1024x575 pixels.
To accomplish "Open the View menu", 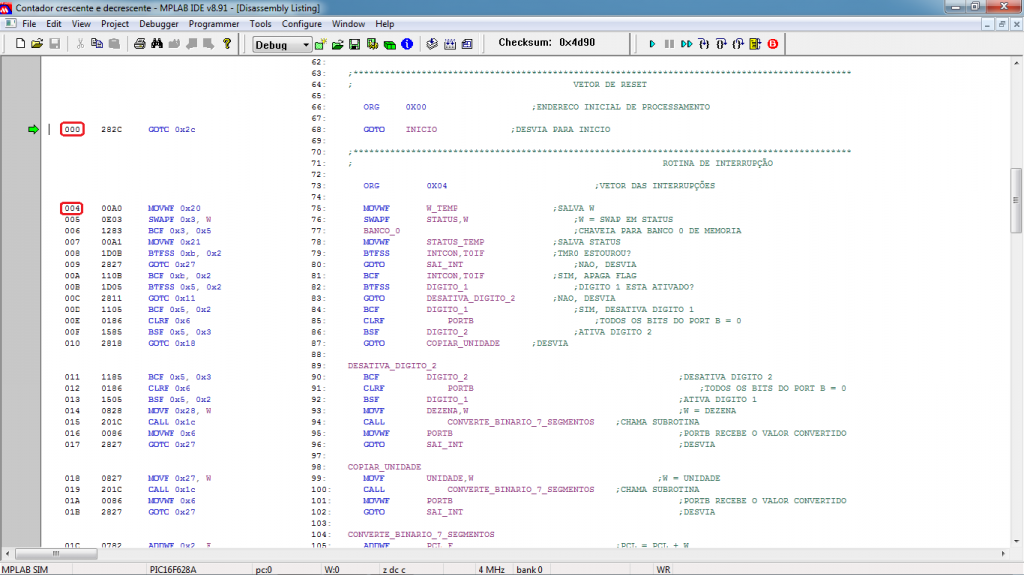I will tap(81, 24).
